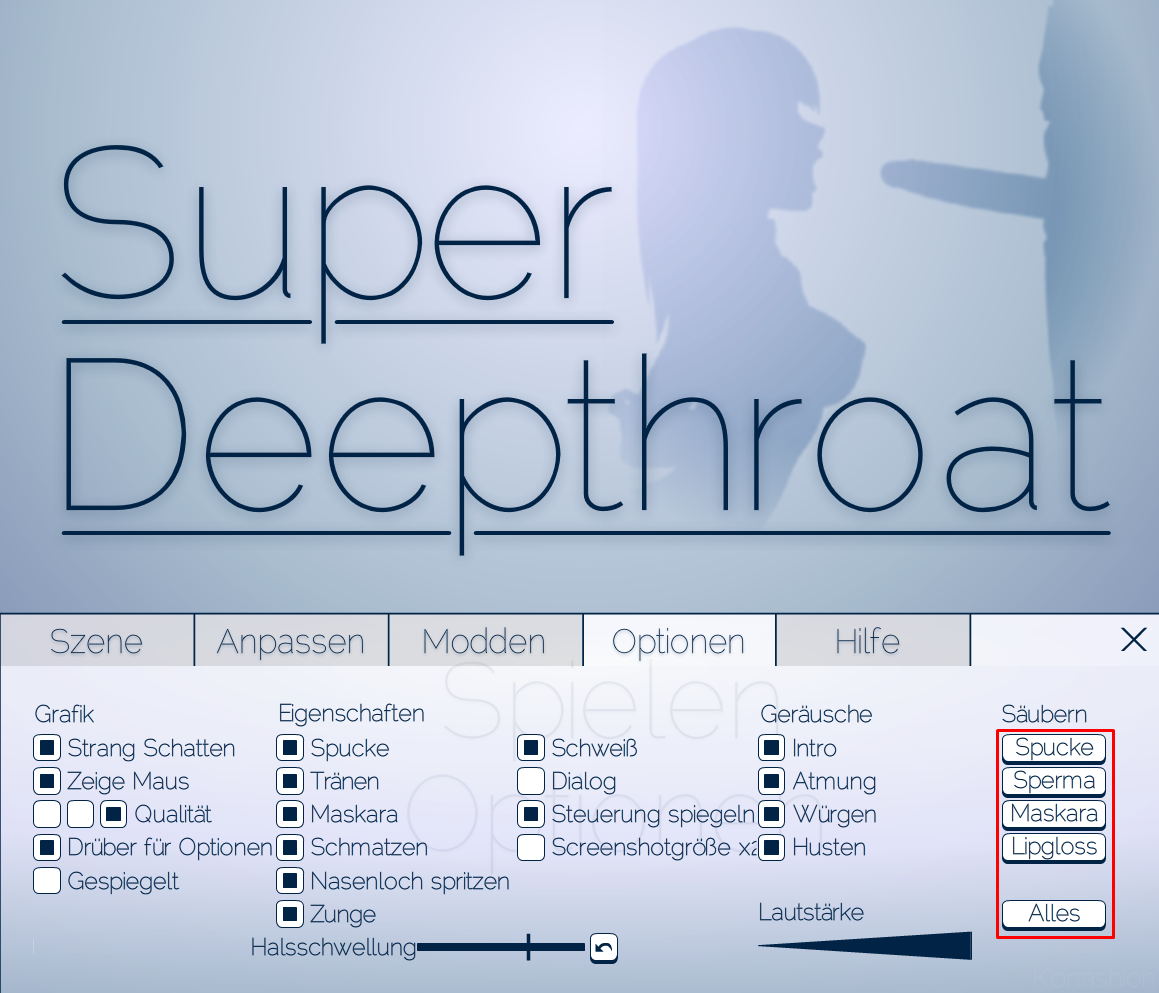This screenshot has width=1159, height=993.
Task: Disable the Zeige Maus option
Action: tap(47, 781)
